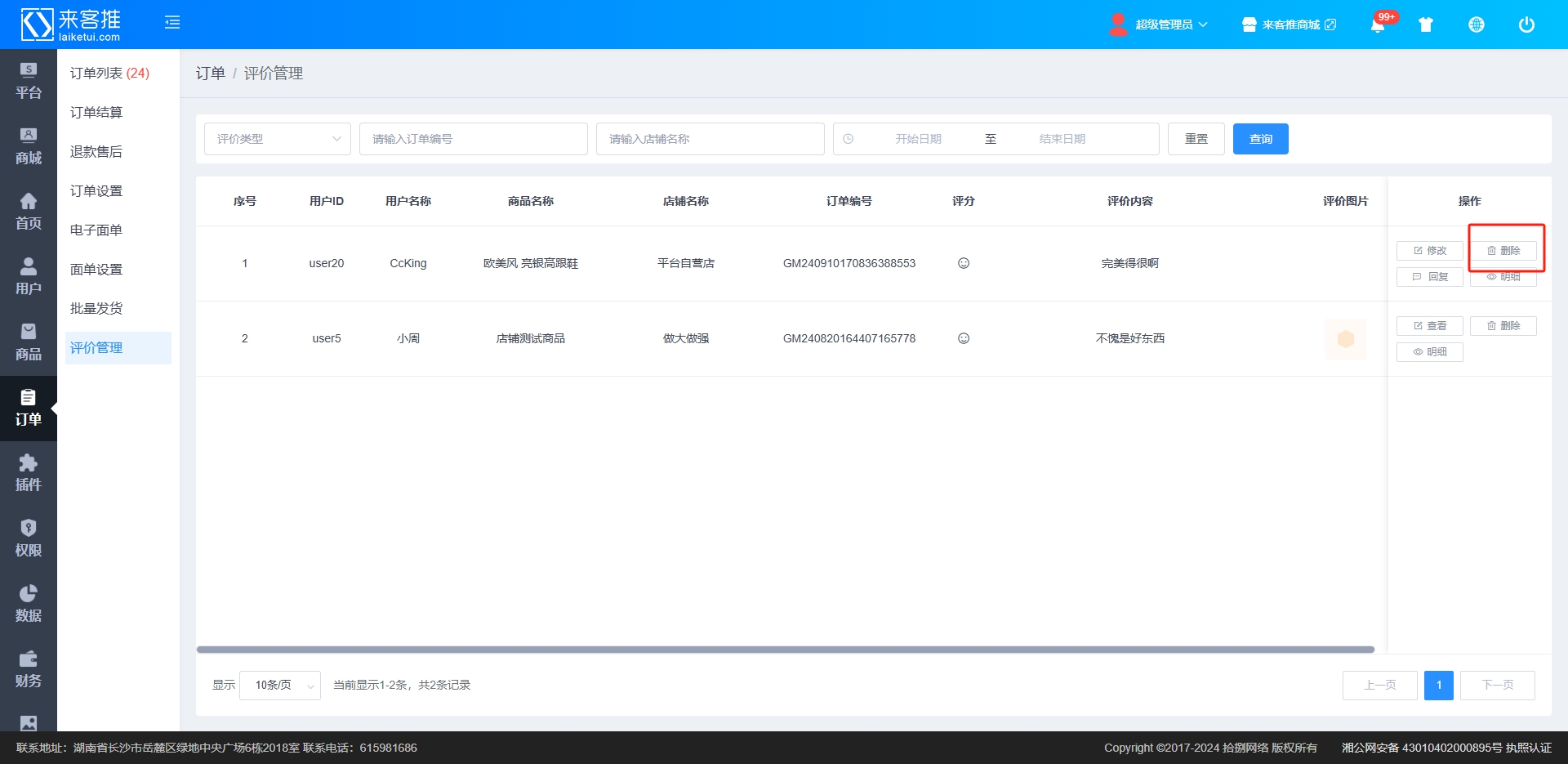Open the 插件 plugin section in sidebar
Screen dimensions: 1568x764
[x=29, y=473]
